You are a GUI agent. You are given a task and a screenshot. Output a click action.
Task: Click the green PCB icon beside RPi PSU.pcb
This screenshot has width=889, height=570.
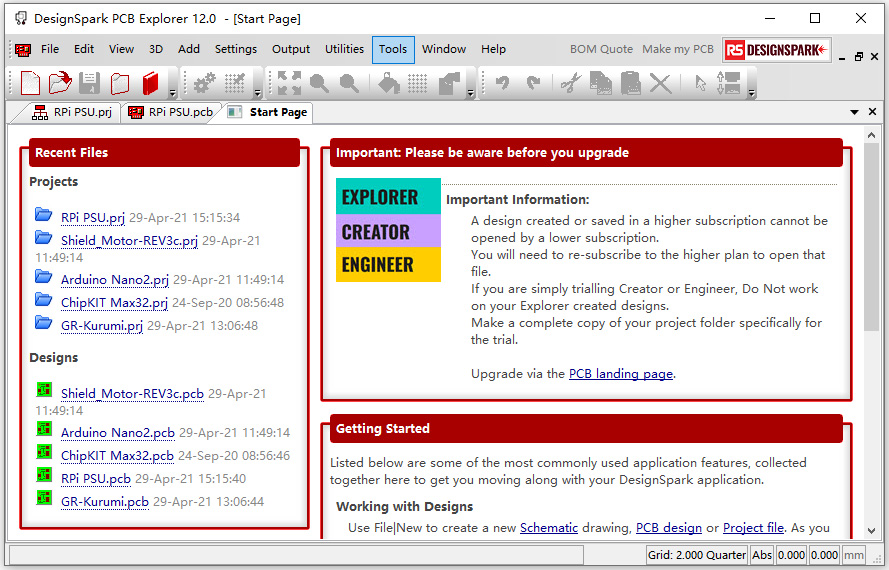(x=44, y=474)
